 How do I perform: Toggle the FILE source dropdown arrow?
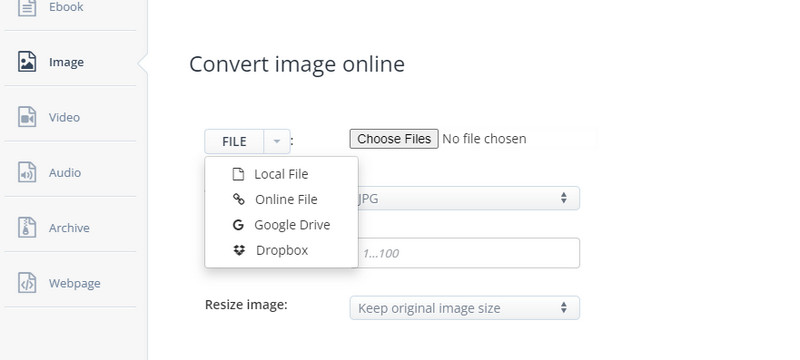point(277,141)
